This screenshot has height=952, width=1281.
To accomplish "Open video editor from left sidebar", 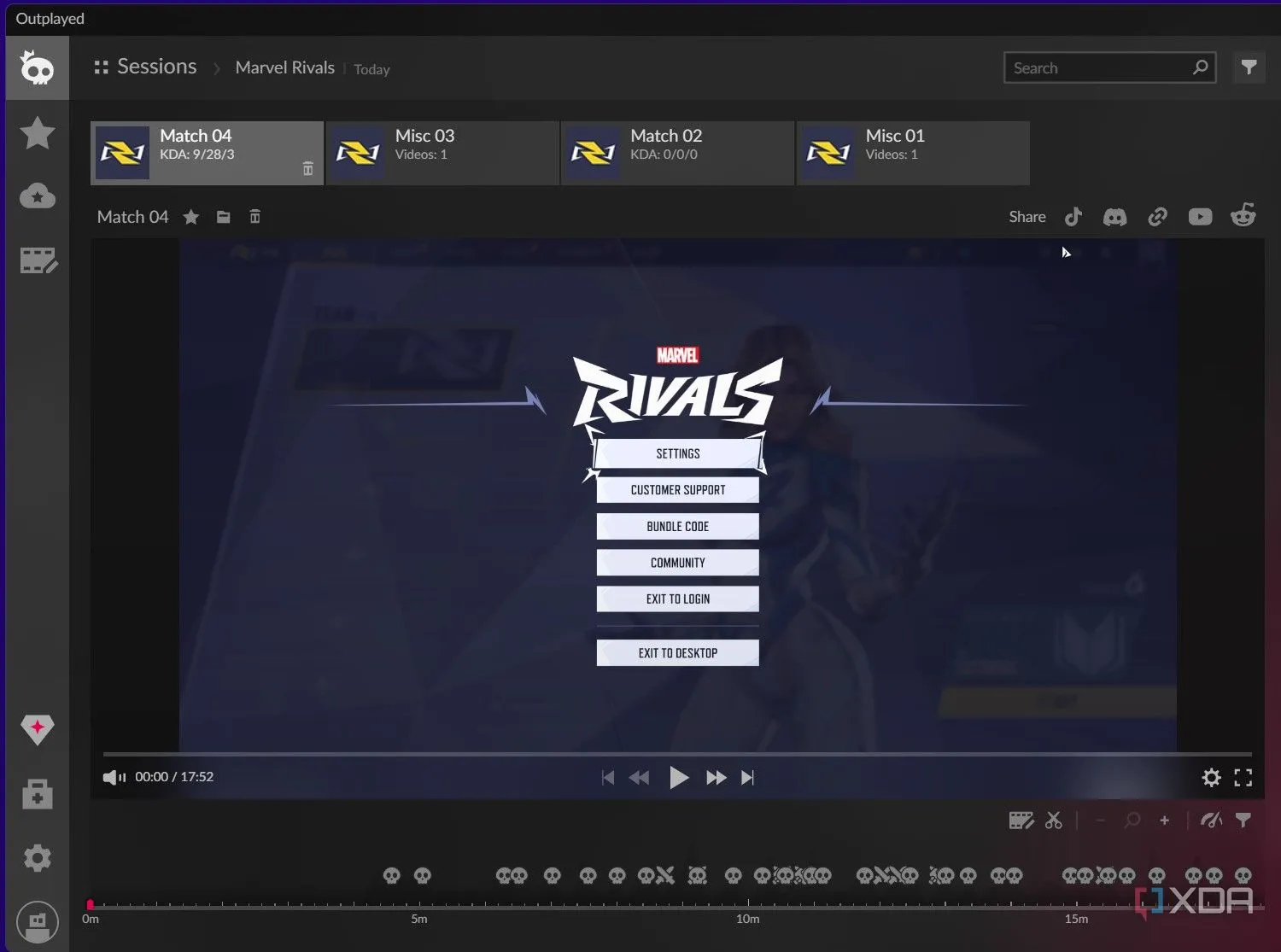I will point(38,260).
